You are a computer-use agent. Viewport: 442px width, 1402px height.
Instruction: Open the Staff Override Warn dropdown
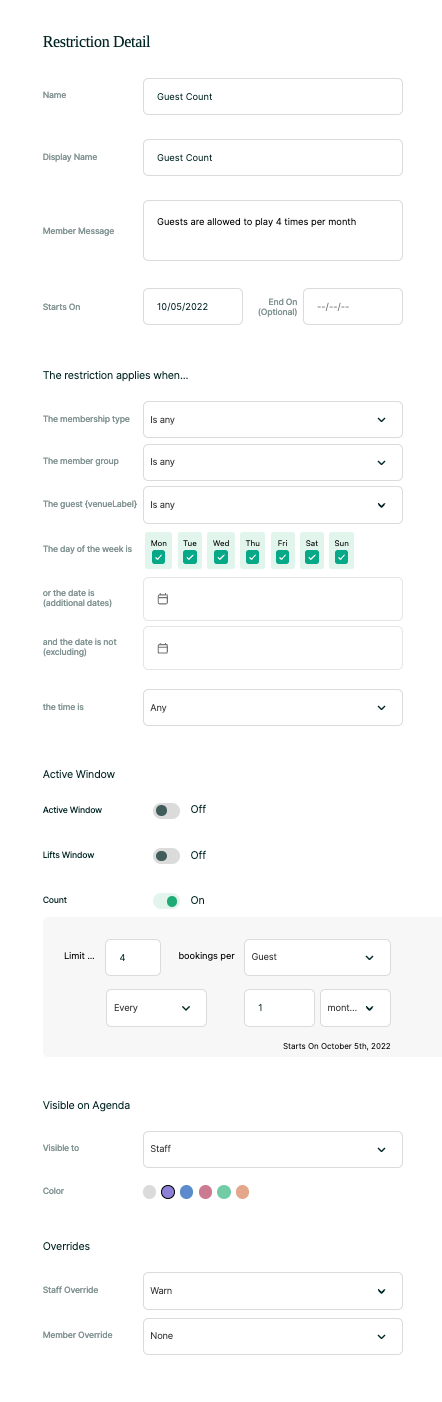273,1291
